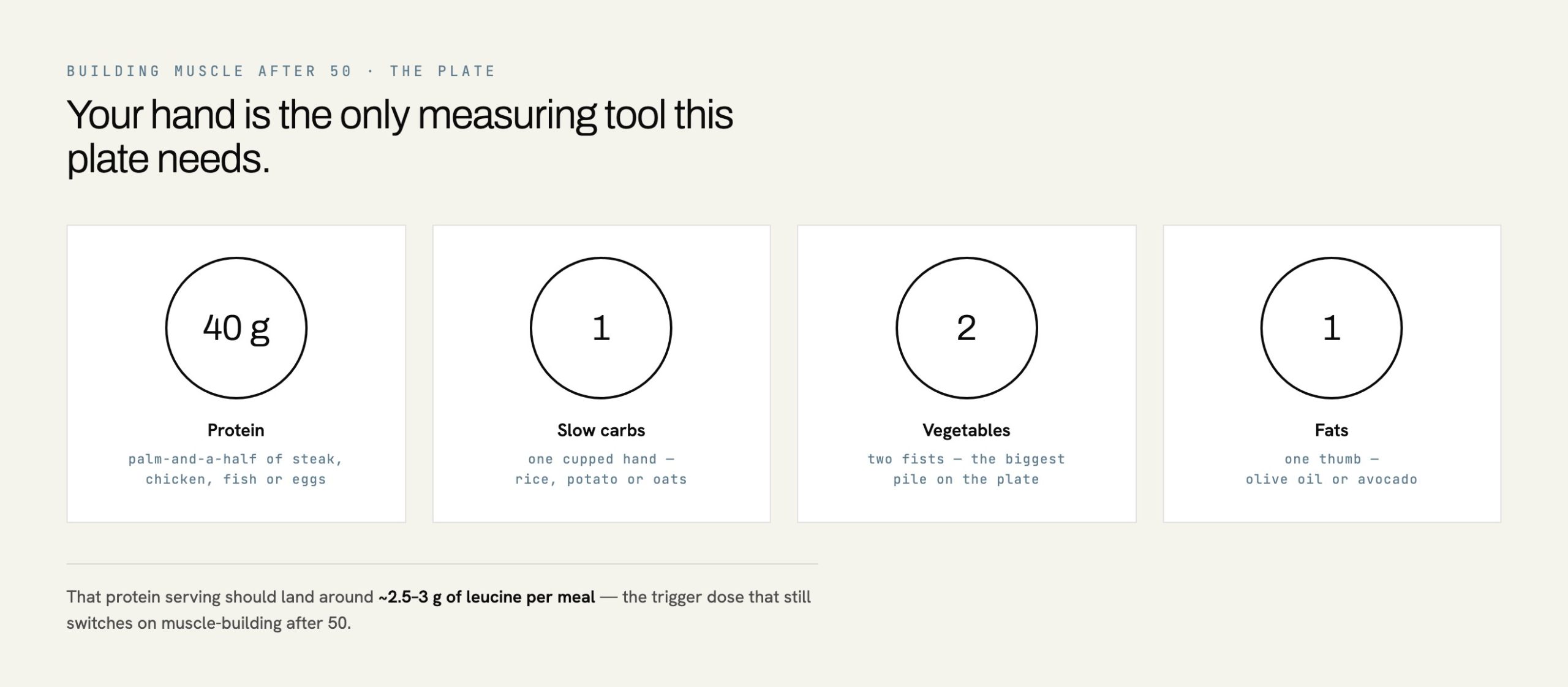This screenshot has height=687, width=1568.
Task: Click the Fats circle showing 1
Action: (1332, 328)
